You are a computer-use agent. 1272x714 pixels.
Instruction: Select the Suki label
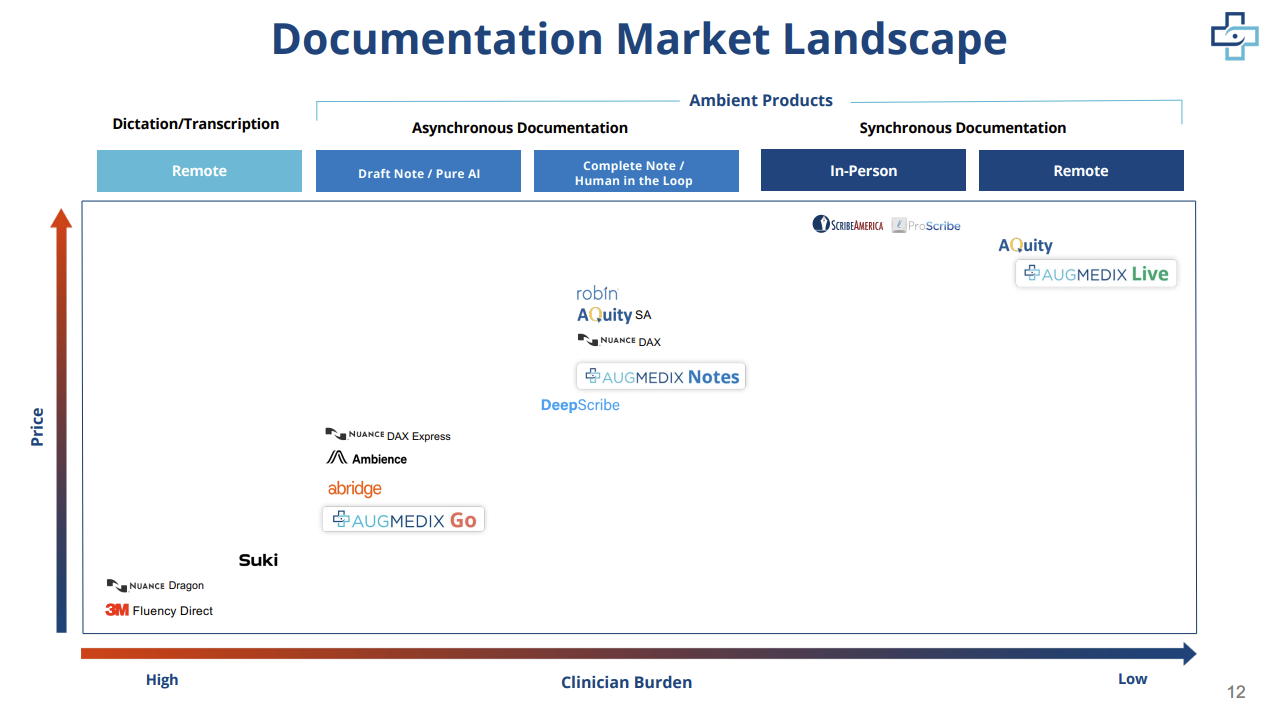[258, 560]
